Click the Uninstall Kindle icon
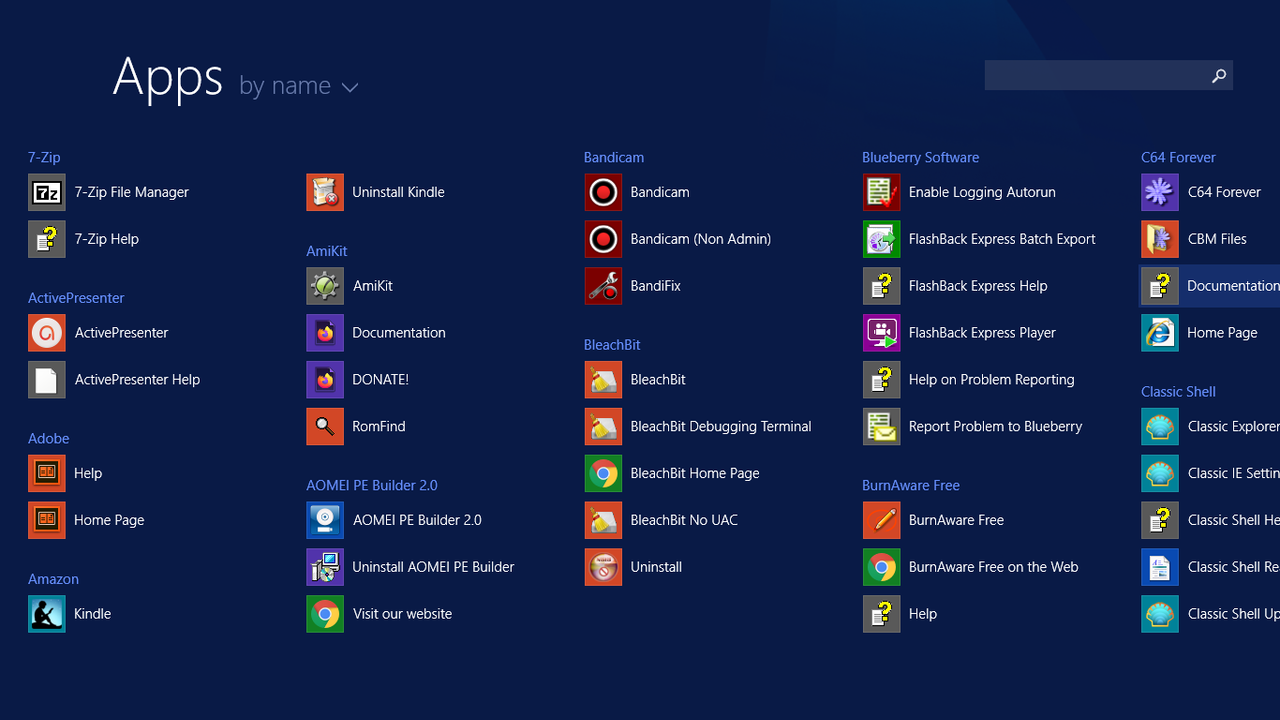Image resolution: width=1280 pixels, height=720 pixels. [x=325, y=192]
